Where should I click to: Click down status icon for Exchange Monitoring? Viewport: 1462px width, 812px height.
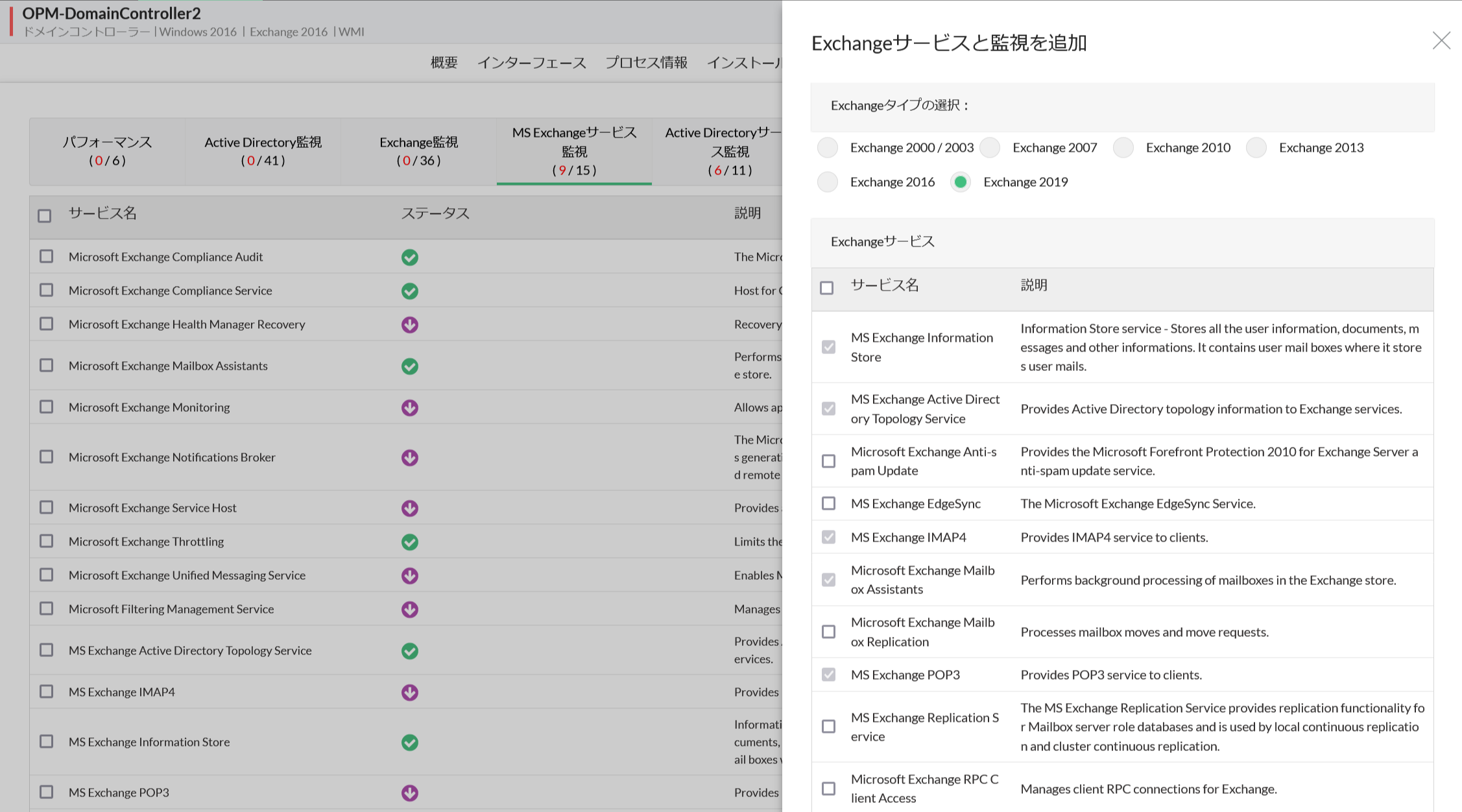409,408
